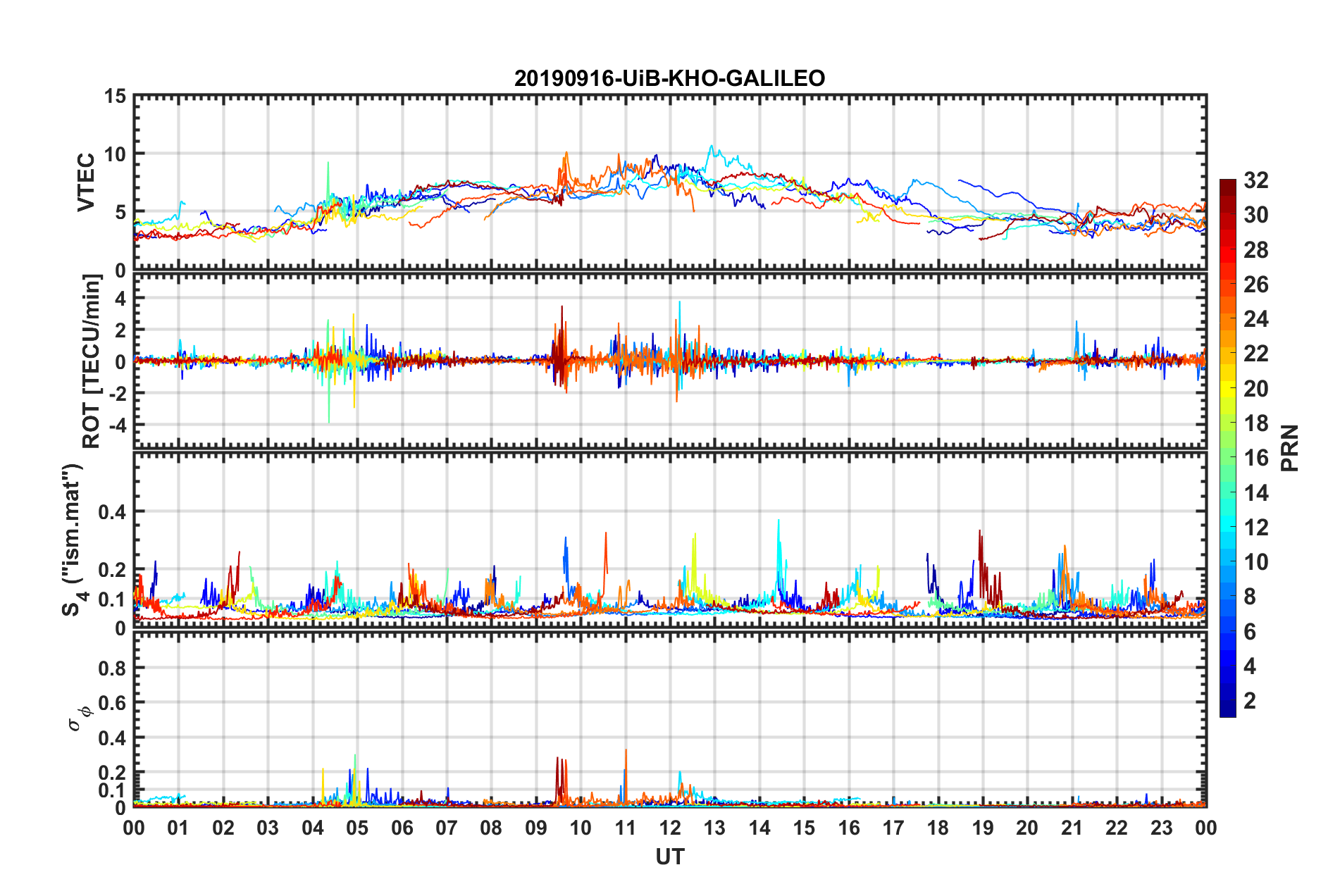
Task: Click tick label 5 on the VTEC axis
Action: point(120,212)
